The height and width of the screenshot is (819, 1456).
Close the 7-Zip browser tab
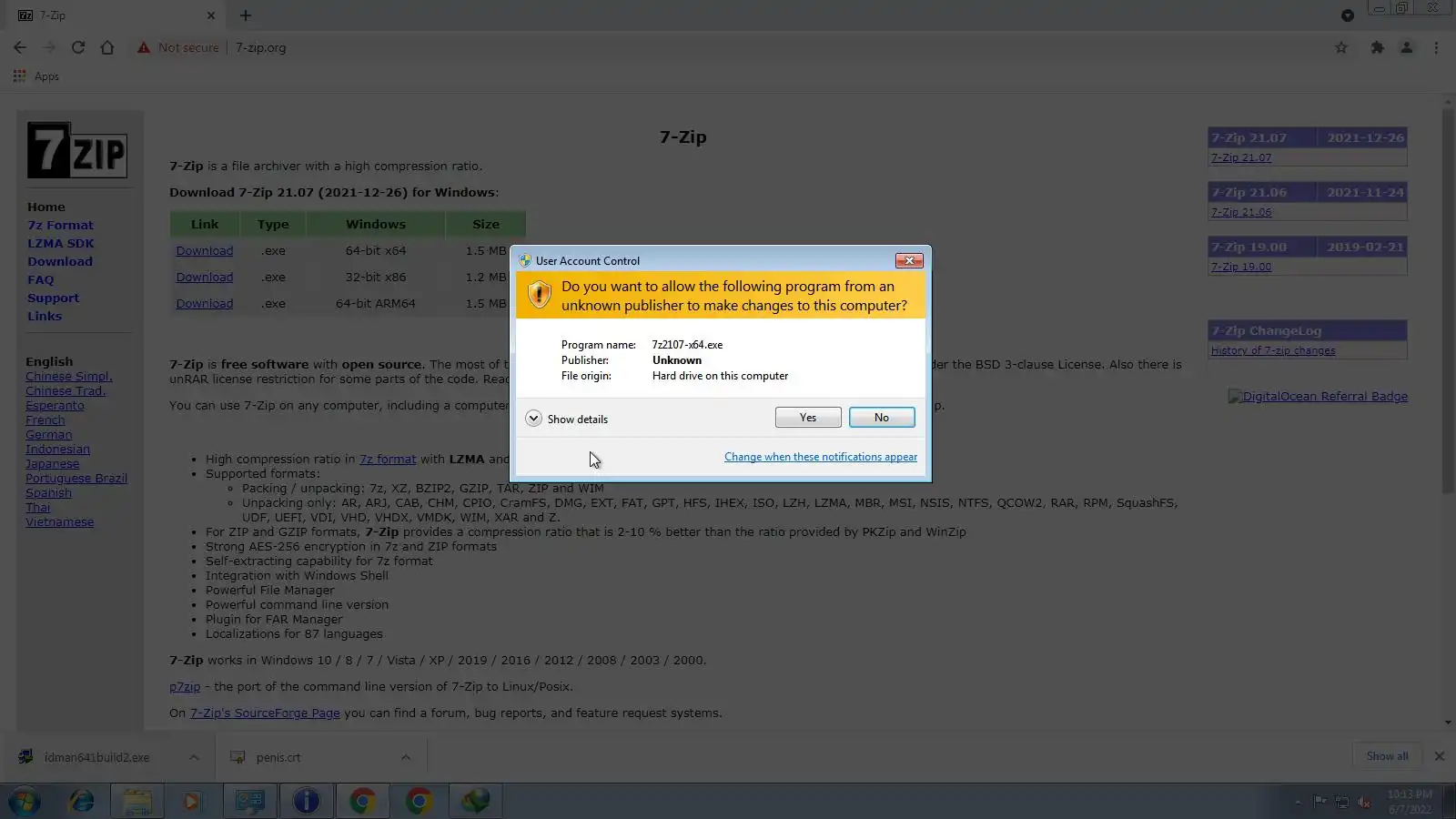(211, 15)
